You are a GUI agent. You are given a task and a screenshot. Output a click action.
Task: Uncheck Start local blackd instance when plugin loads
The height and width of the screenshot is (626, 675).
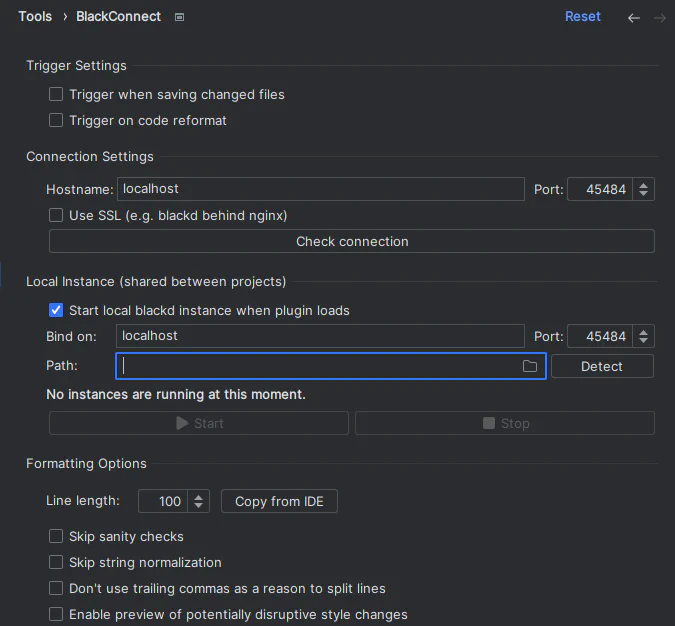(56, 310)
